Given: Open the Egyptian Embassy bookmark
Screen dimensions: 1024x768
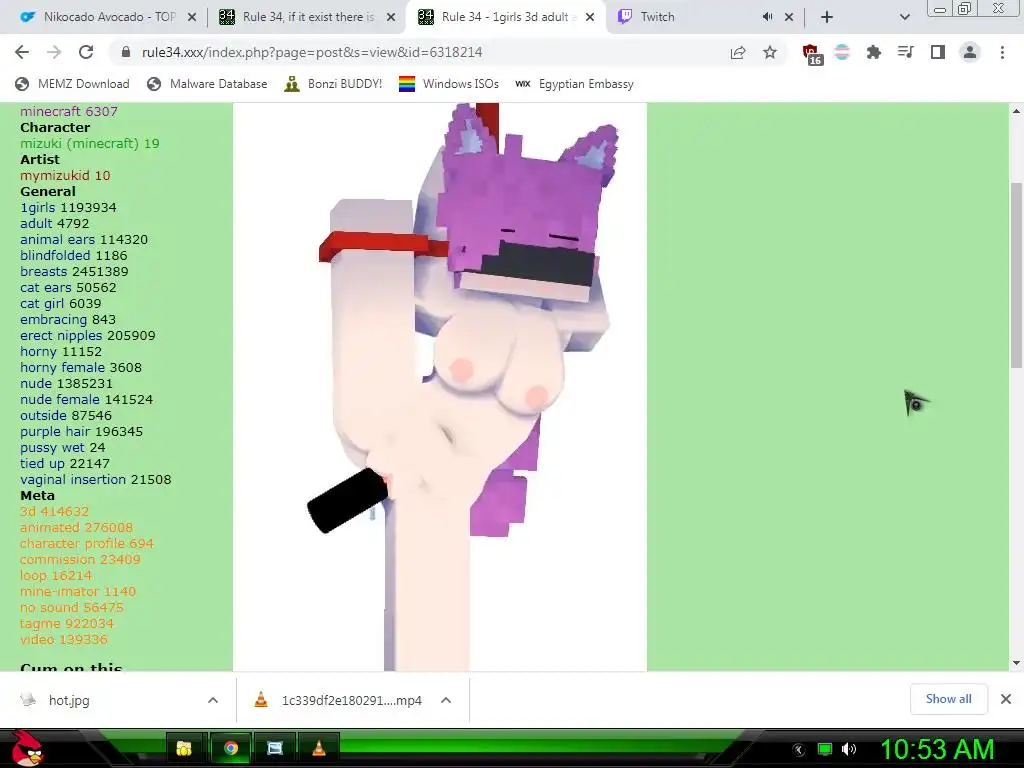Looking at the screenshot, I should tap(574, 84).
